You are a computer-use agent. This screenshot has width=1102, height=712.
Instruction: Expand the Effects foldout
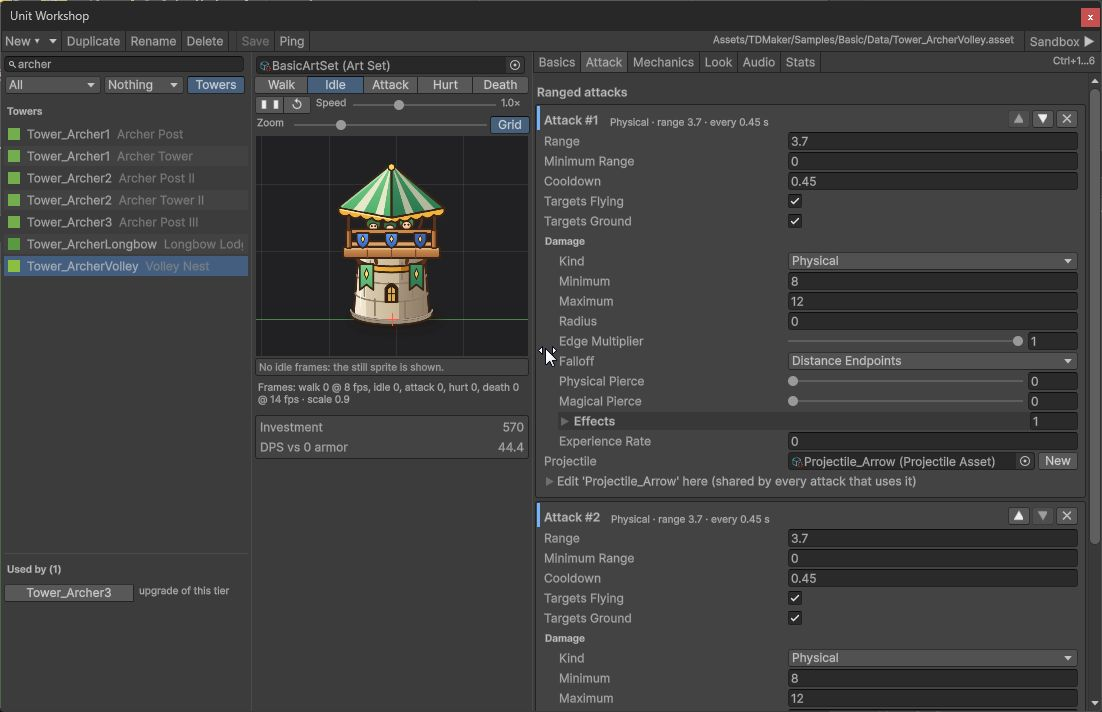[564, 422]
